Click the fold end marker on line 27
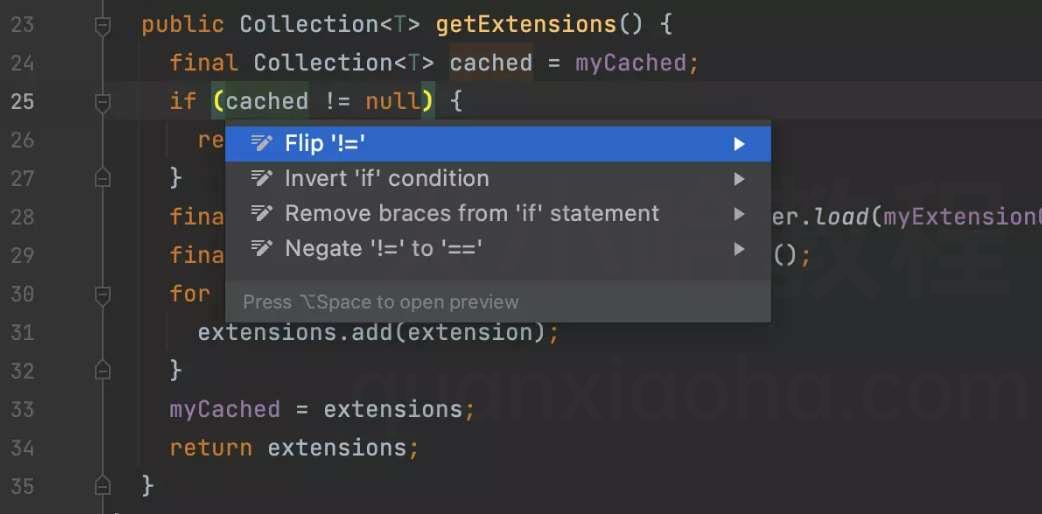 click(x=102, y=178)
